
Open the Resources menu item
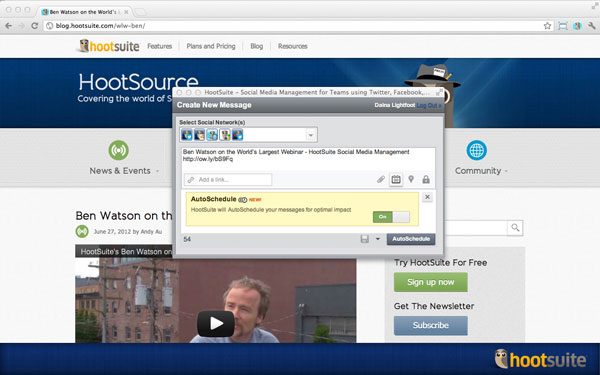(x=293, y=46)
